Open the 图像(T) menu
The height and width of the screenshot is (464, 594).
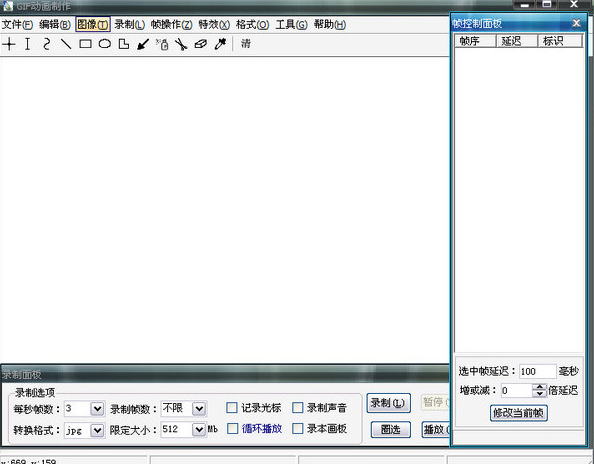(x=93, y=25)
